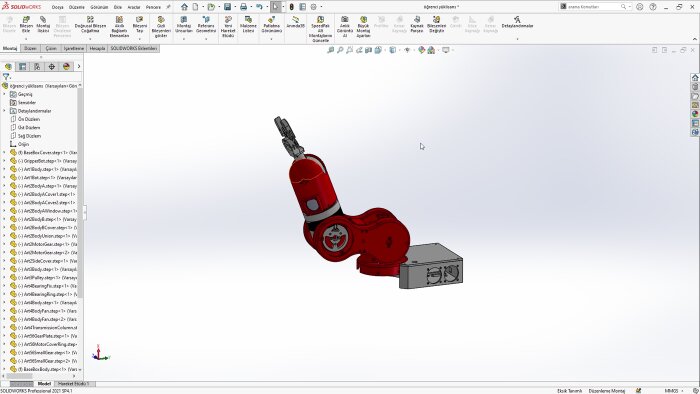Switch to the Model bottom tab
The height and width of the screenshot is (394, 700).
[44, 384]
